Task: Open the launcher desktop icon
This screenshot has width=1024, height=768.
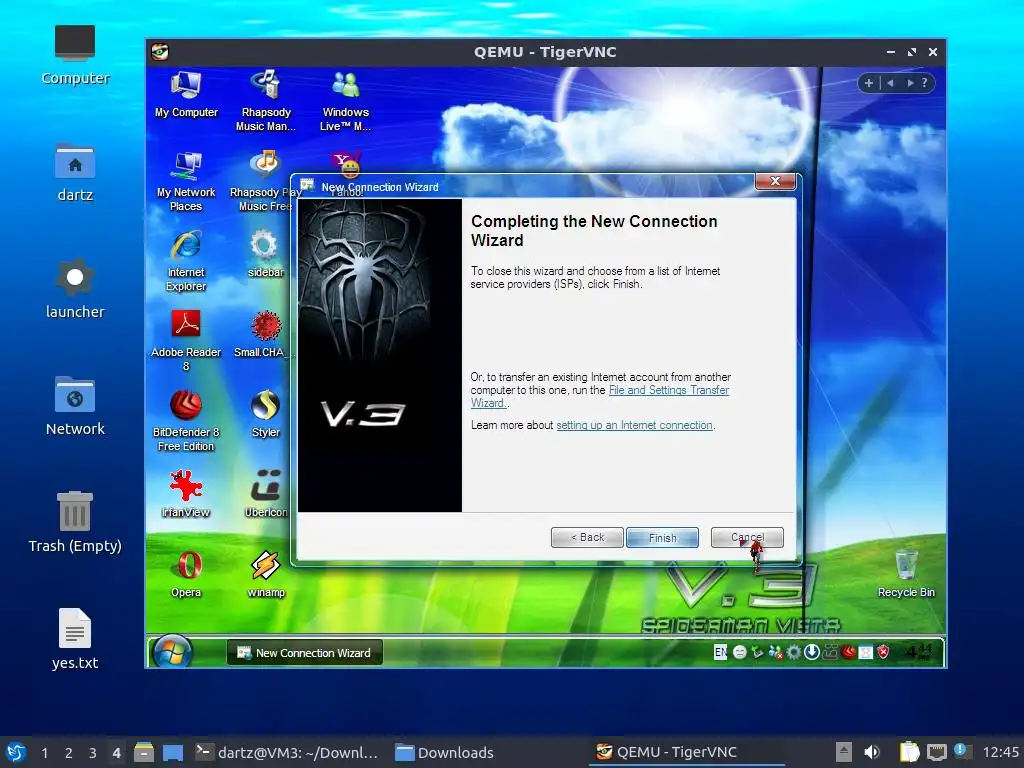Action: tap(74, 289)
